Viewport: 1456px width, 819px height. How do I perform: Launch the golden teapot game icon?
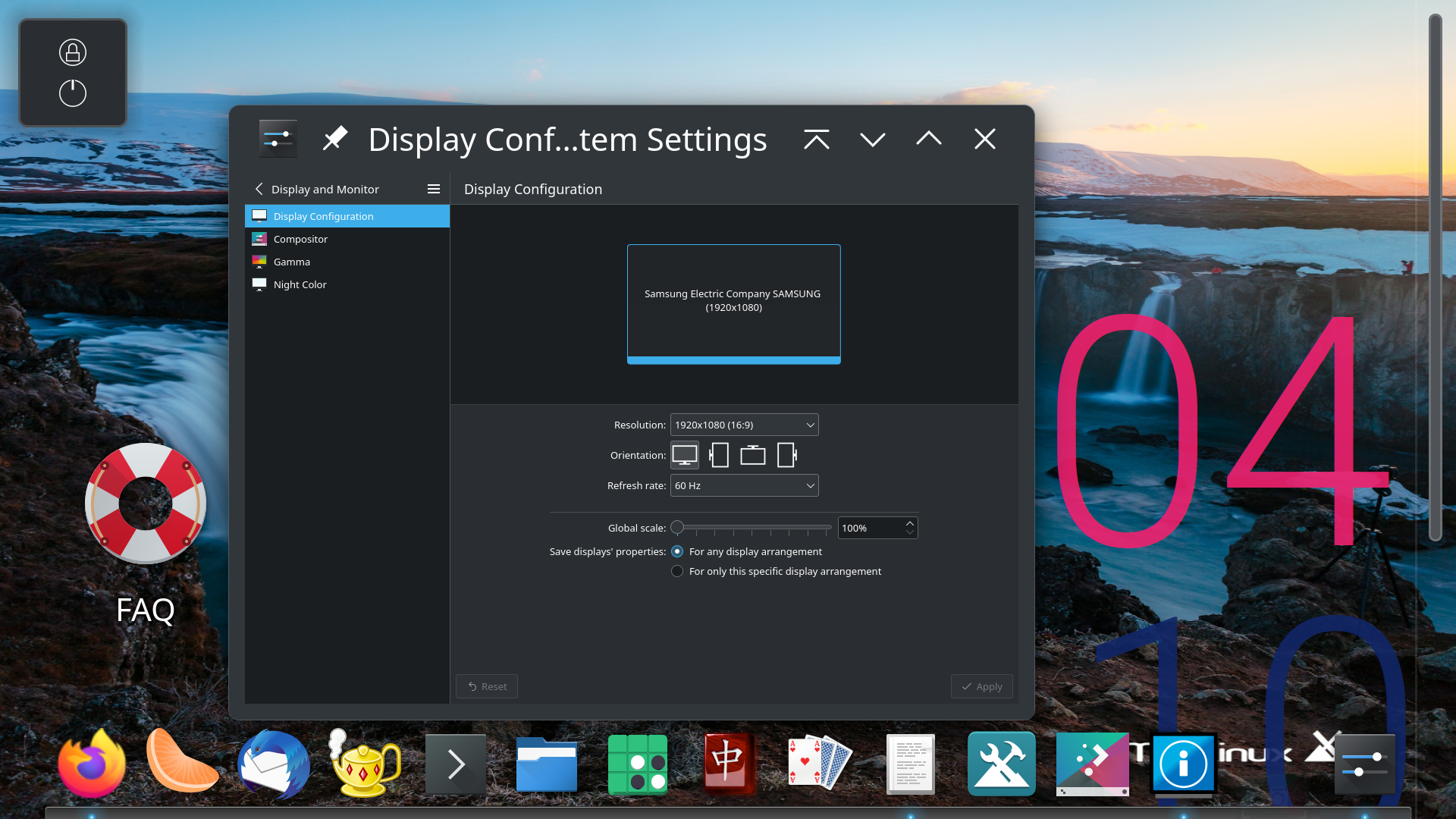[x=365, y=763]
